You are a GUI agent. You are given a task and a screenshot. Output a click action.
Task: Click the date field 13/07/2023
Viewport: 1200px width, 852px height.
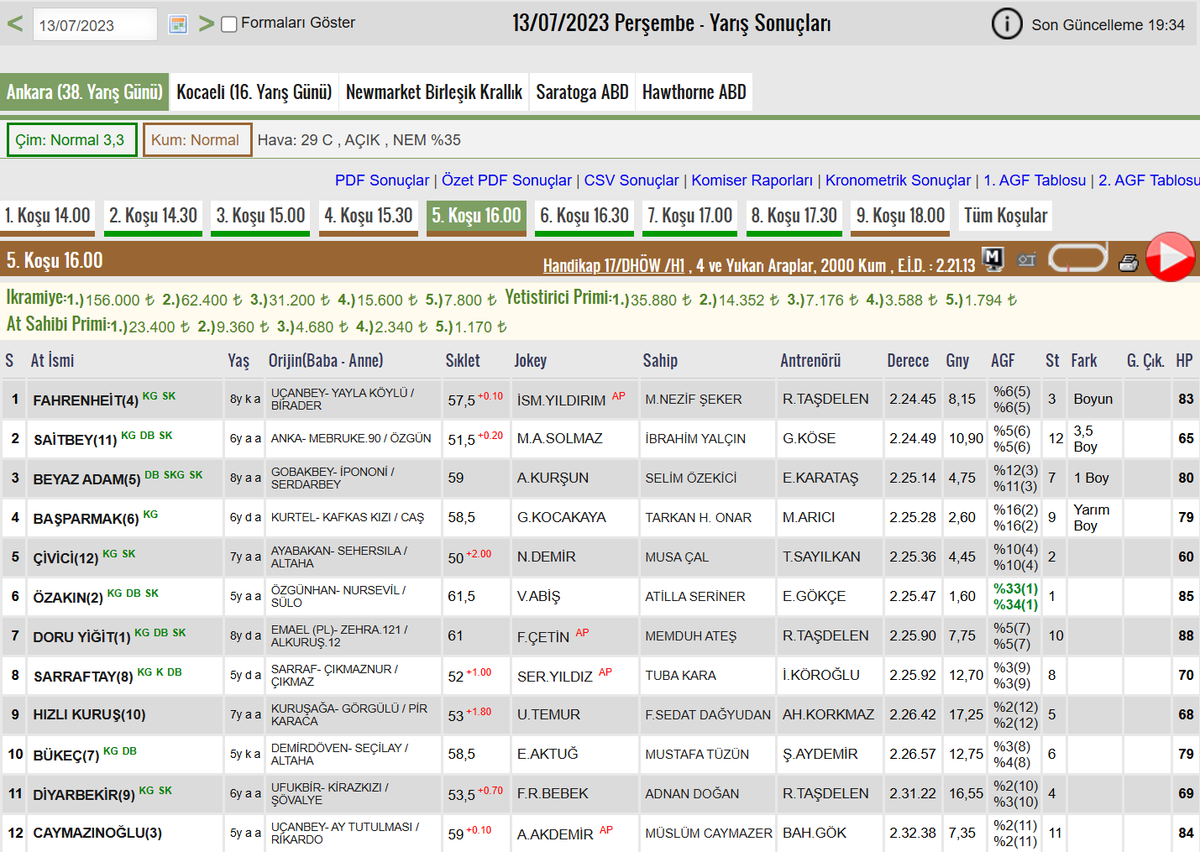point(94,25)
